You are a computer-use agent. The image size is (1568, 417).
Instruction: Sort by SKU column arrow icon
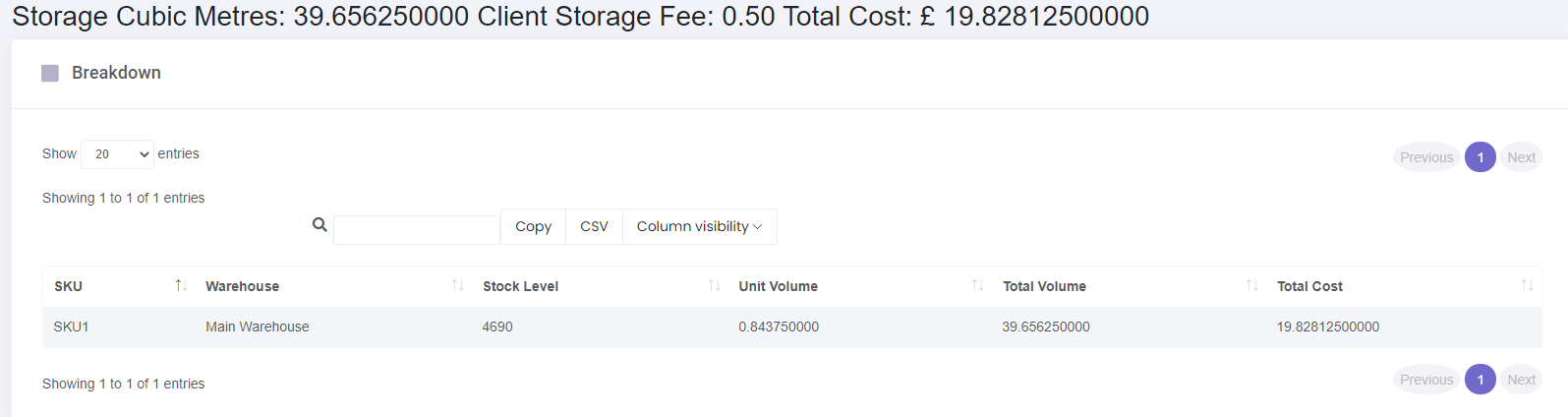point(181,285)
